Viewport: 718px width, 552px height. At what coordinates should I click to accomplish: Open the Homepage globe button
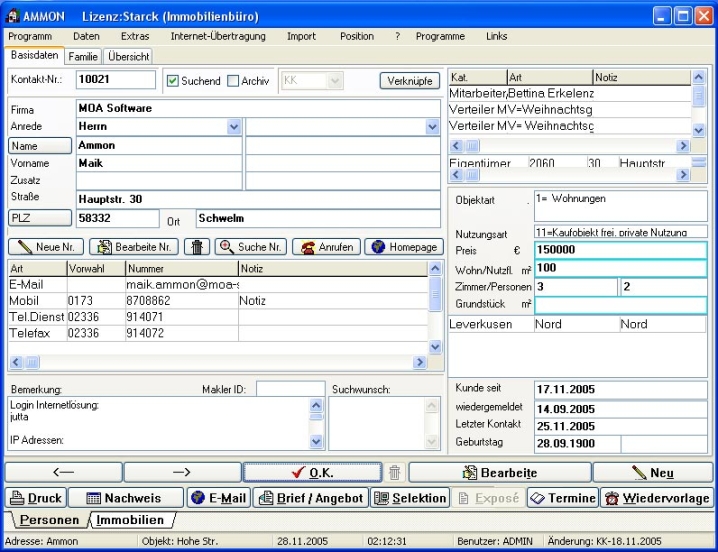click(x=403, y=246)
